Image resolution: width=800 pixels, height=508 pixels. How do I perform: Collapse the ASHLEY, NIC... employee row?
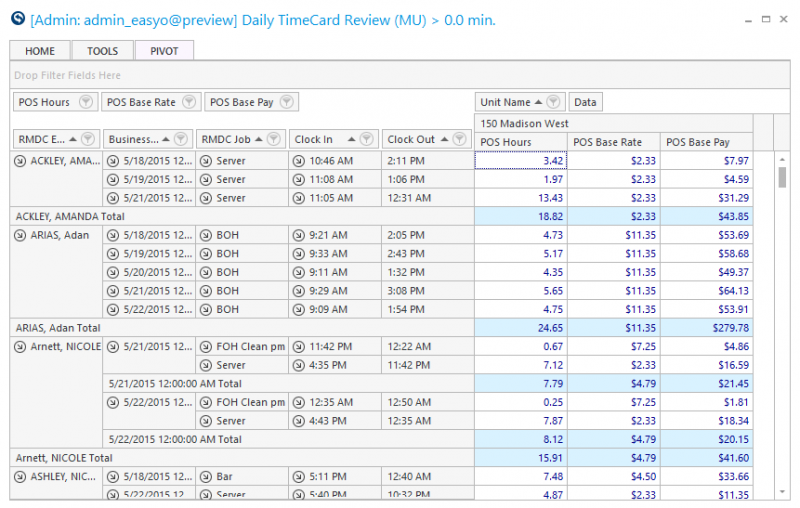20,477
